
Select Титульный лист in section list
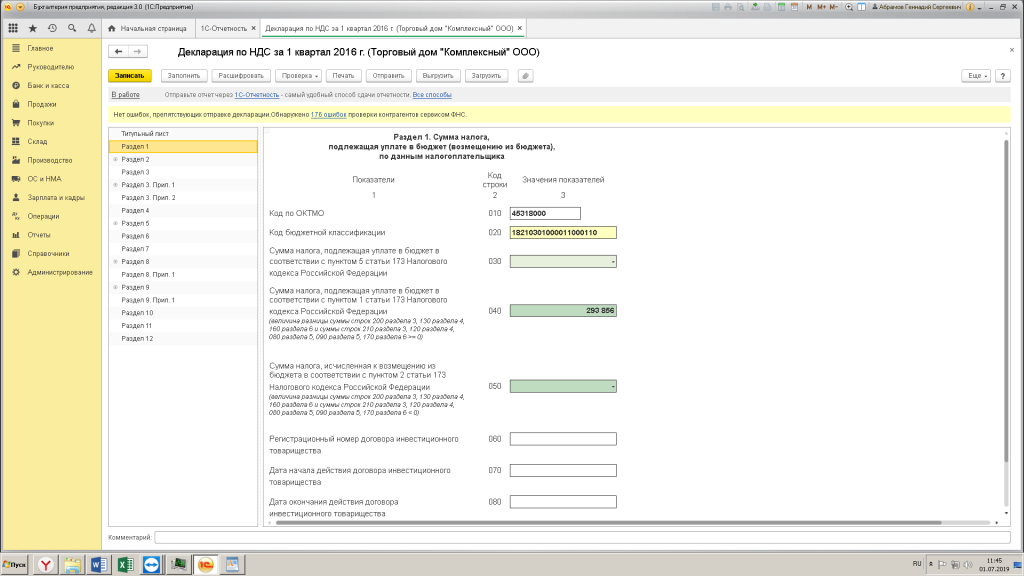pyautogui.click(x=183, y=133)
